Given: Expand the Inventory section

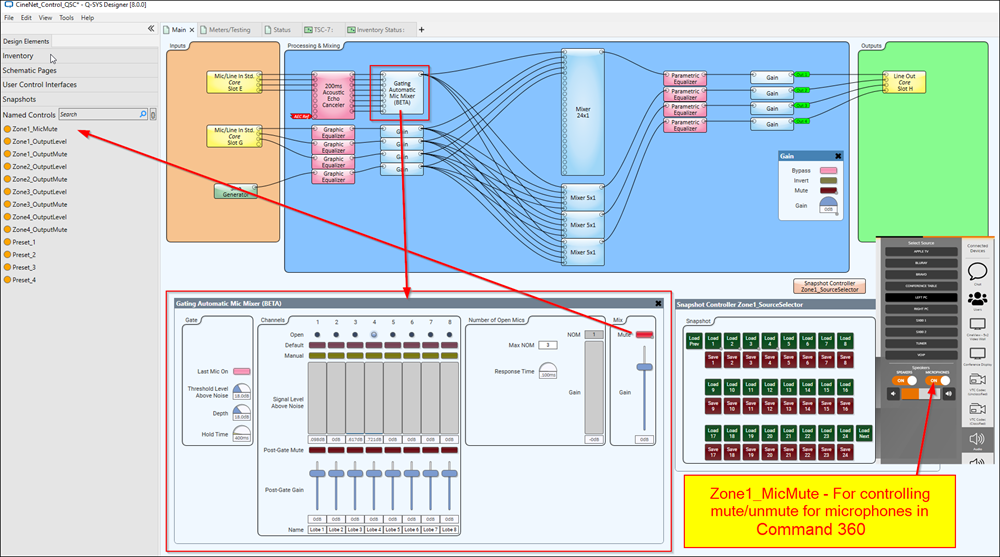Looking at the screenshot, I should (x=18, y=56).
